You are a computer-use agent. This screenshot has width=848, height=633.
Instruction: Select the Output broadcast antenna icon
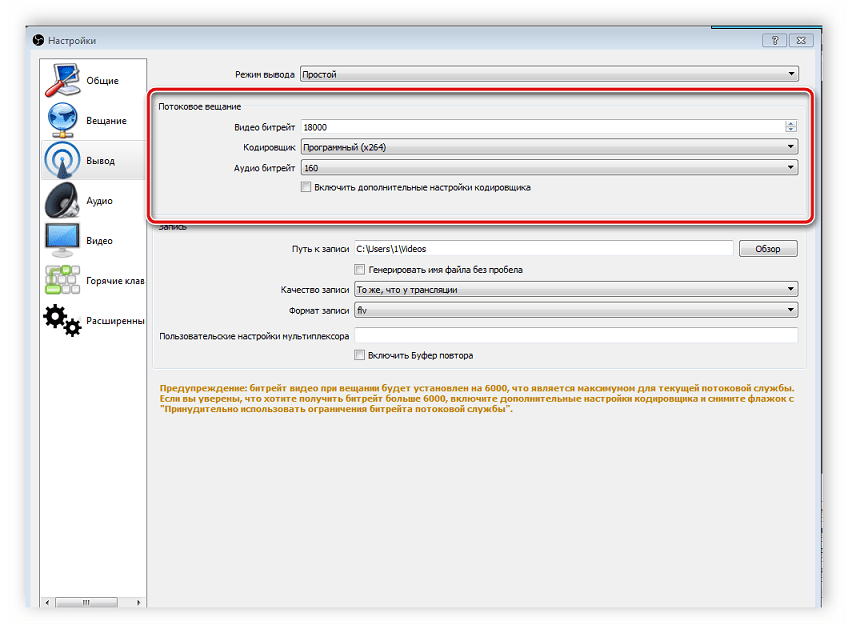click(x=64, y=161)
